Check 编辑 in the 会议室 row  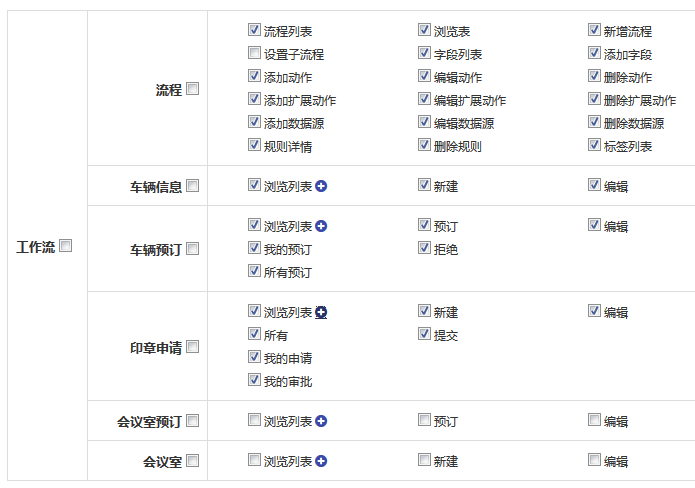click(594, 460)
